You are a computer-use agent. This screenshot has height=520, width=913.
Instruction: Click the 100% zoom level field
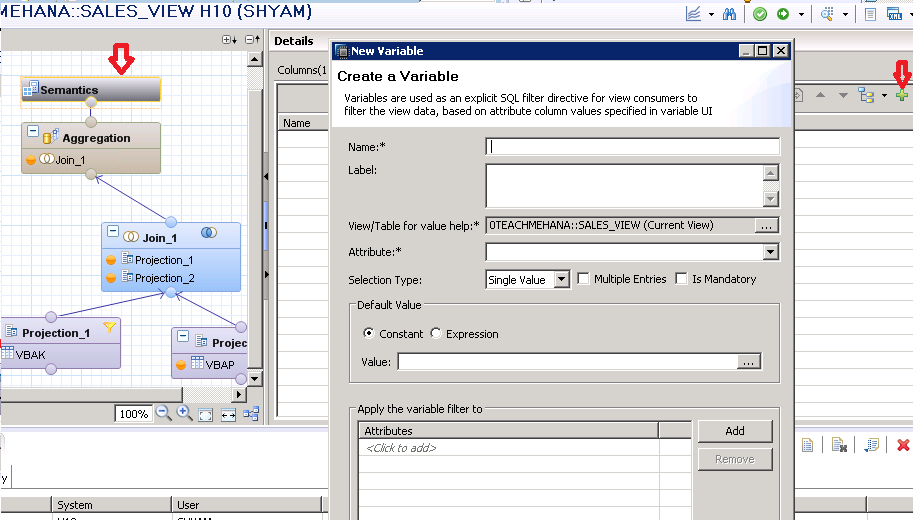133,413
